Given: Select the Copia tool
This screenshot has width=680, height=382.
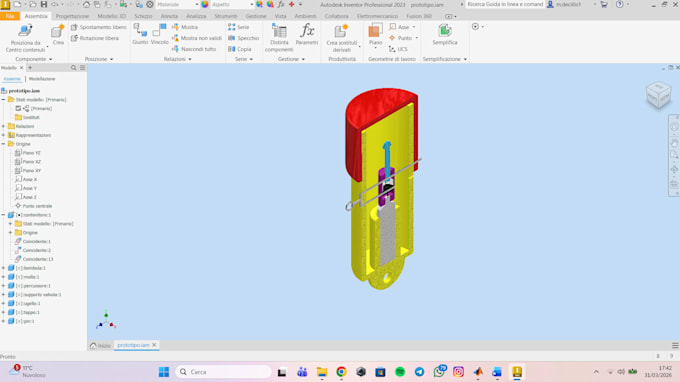Looking at the screenshot, I should [x=239, y=49].
